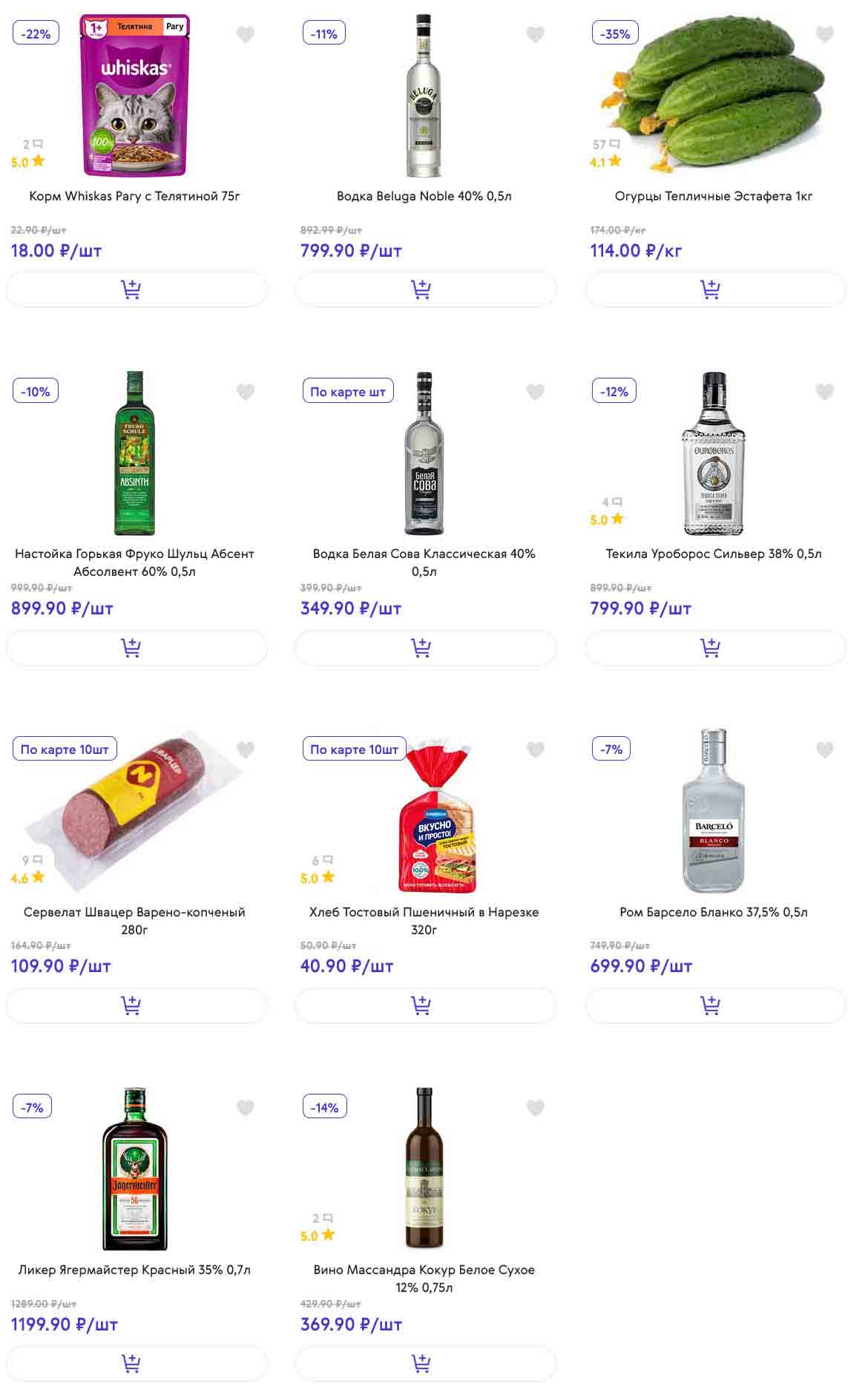Toggle favorite heart on toast bread
The width and height of the screenshot is (868, 1398).
(x=535, y=749)
